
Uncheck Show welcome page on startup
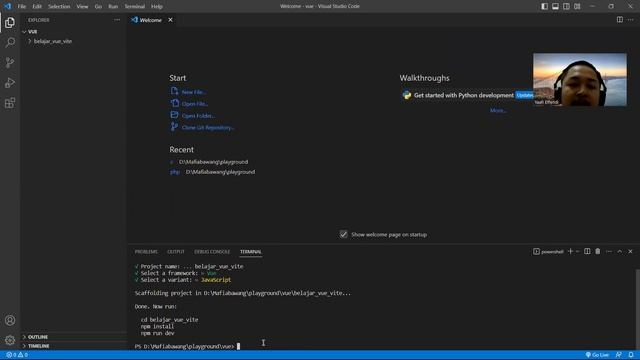[x=343, y=234]
